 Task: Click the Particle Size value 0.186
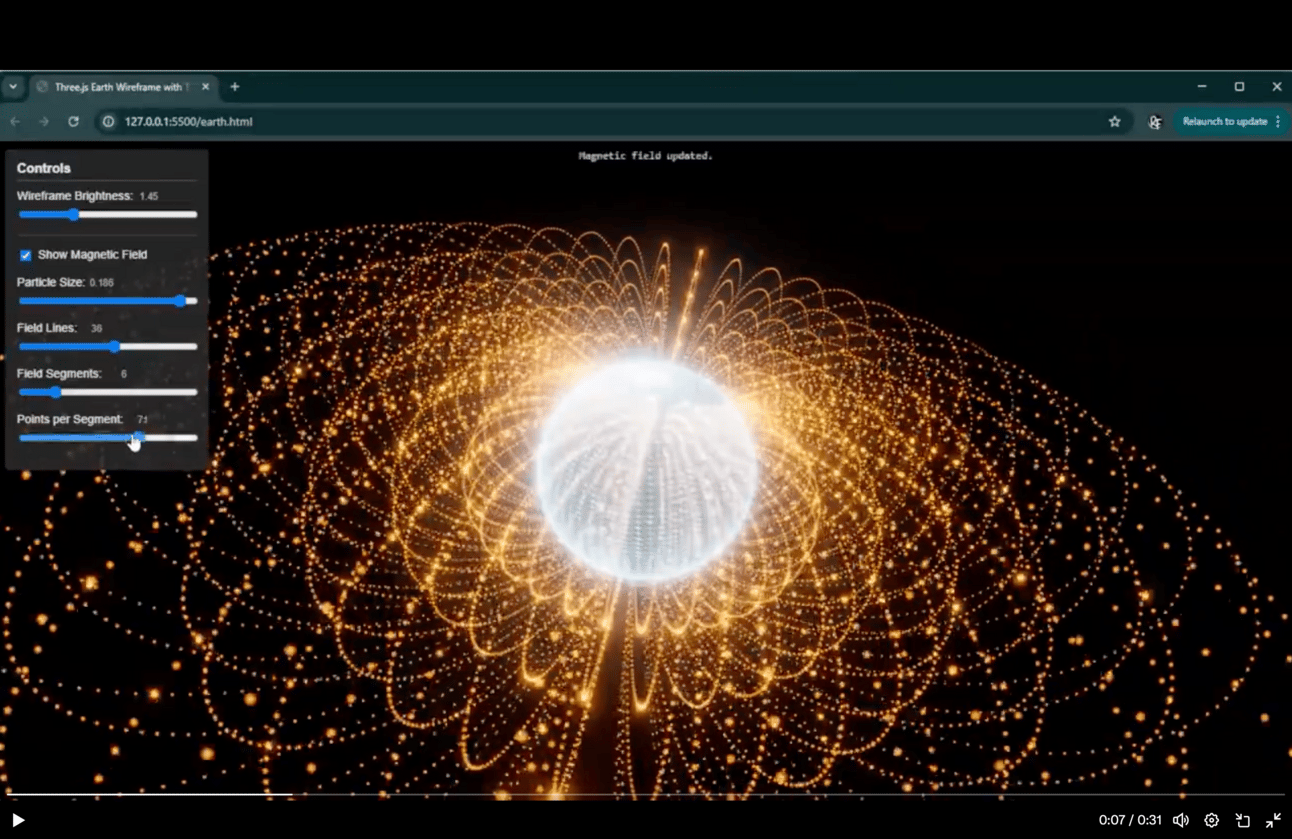pyautogui.click(x=101, y=283)
